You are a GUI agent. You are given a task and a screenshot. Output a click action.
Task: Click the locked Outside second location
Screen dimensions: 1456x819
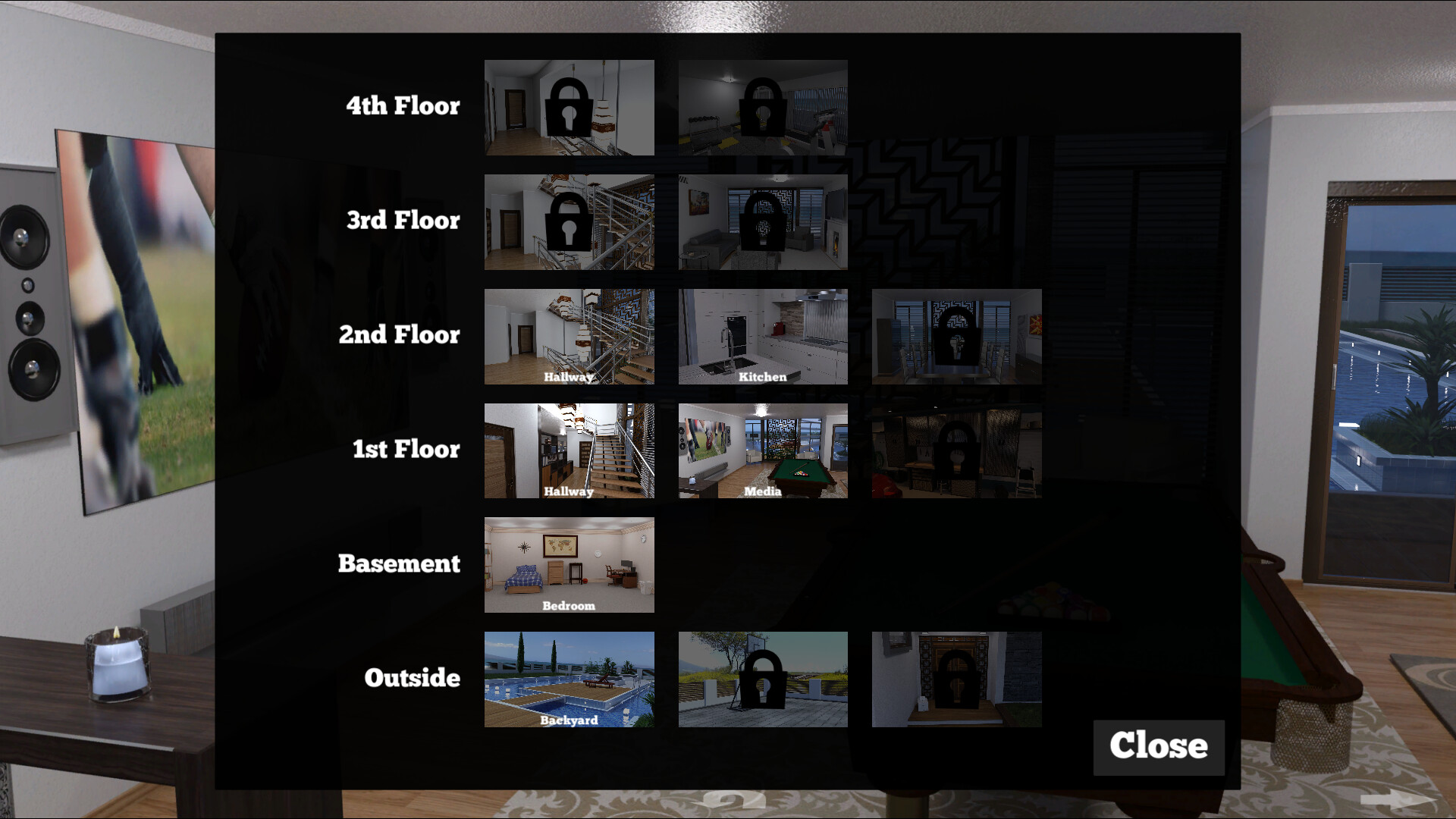[x=763, y=678]
